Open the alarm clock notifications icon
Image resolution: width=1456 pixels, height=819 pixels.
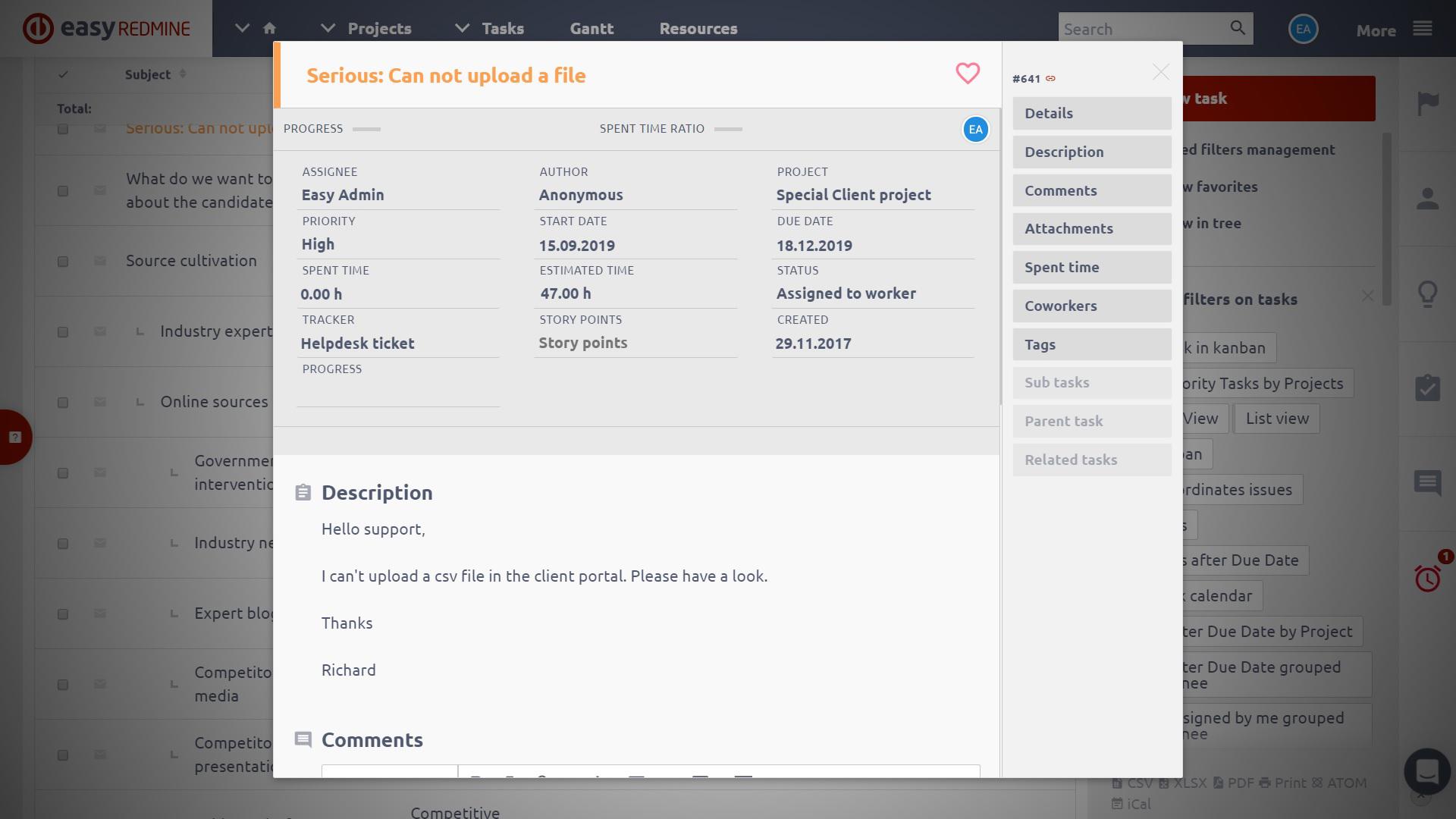(x=1427, y=579)
